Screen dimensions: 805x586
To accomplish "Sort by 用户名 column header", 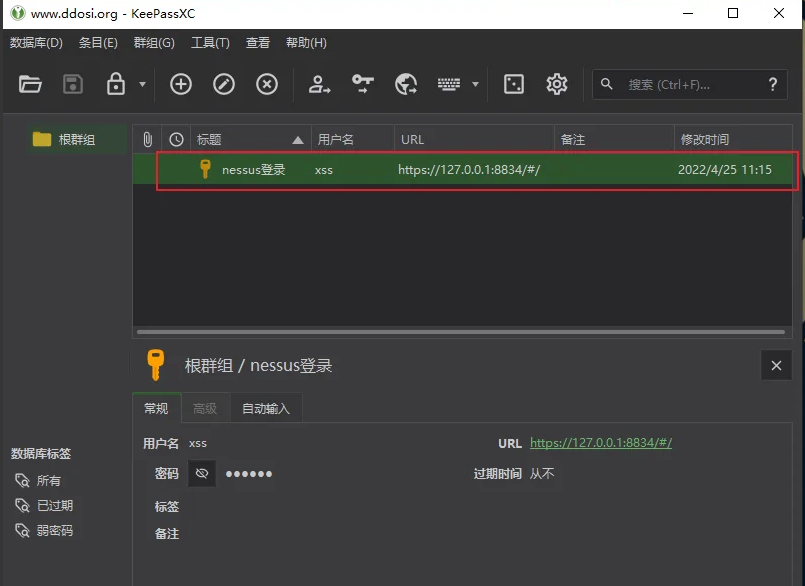I will [353, 139].
